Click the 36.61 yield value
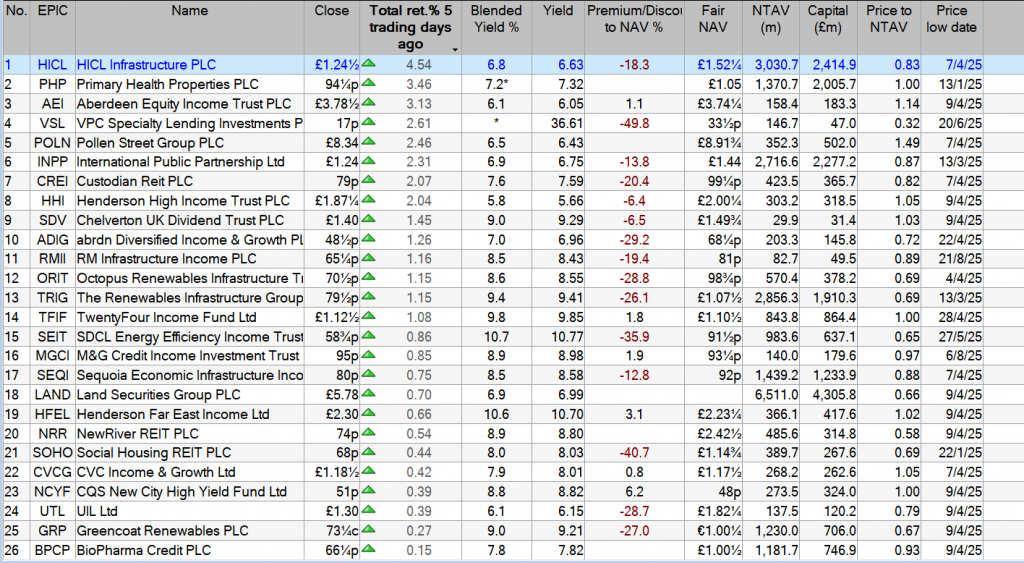The height and width of the screenshot is (563, 1024). click(566, 123)
